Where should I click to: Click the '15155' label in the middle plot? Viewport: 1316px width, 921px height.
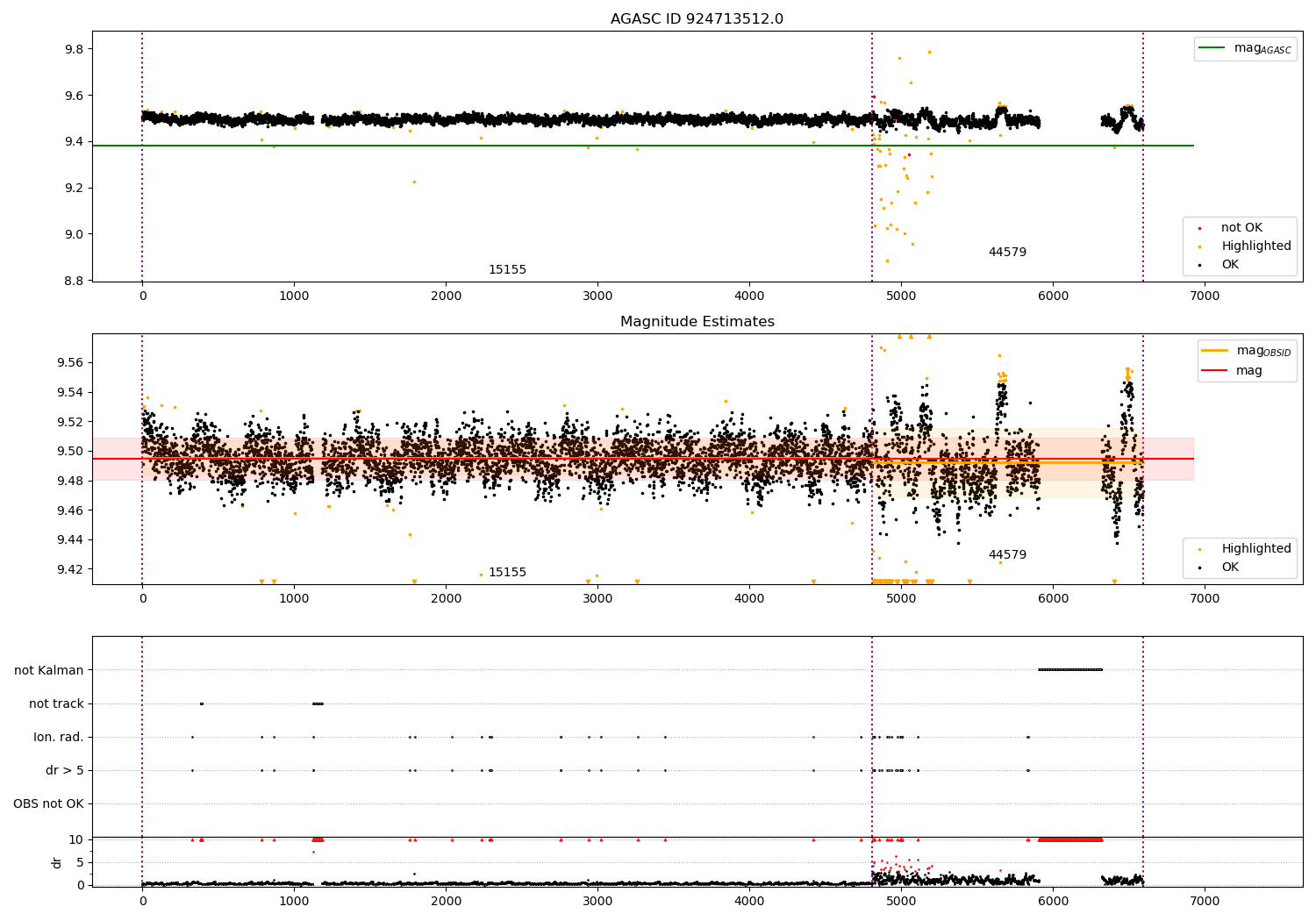(507, 573)
